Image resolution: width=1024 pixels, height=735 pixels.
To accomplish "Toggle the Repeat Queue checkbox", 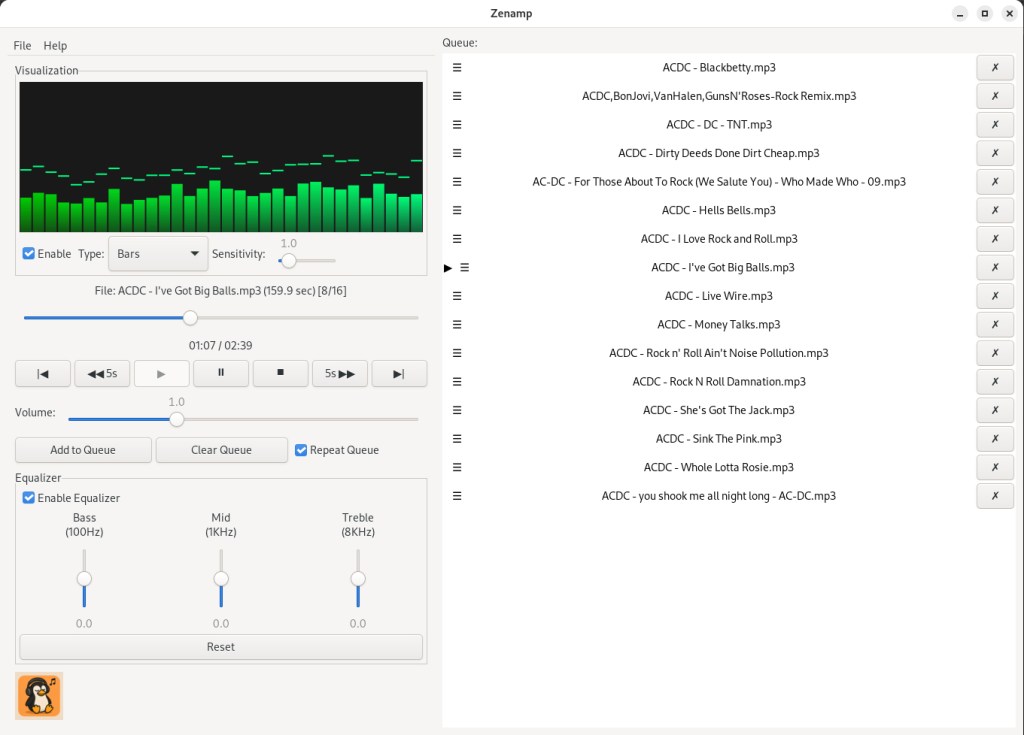I will (x=301, y=450).
